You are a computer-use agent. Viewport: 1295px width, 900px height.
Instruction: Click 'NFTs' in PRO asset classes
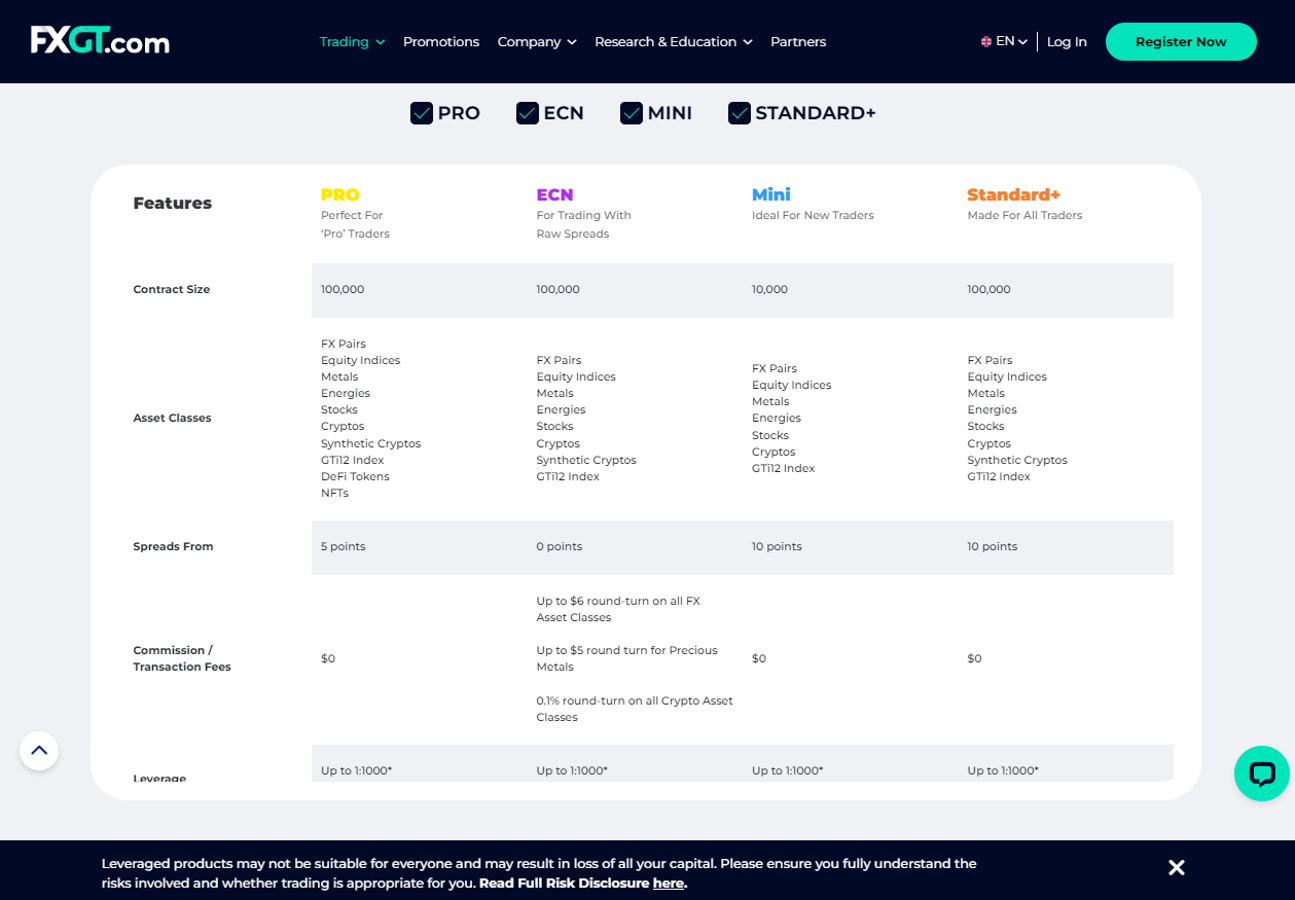tap(335, 493)
